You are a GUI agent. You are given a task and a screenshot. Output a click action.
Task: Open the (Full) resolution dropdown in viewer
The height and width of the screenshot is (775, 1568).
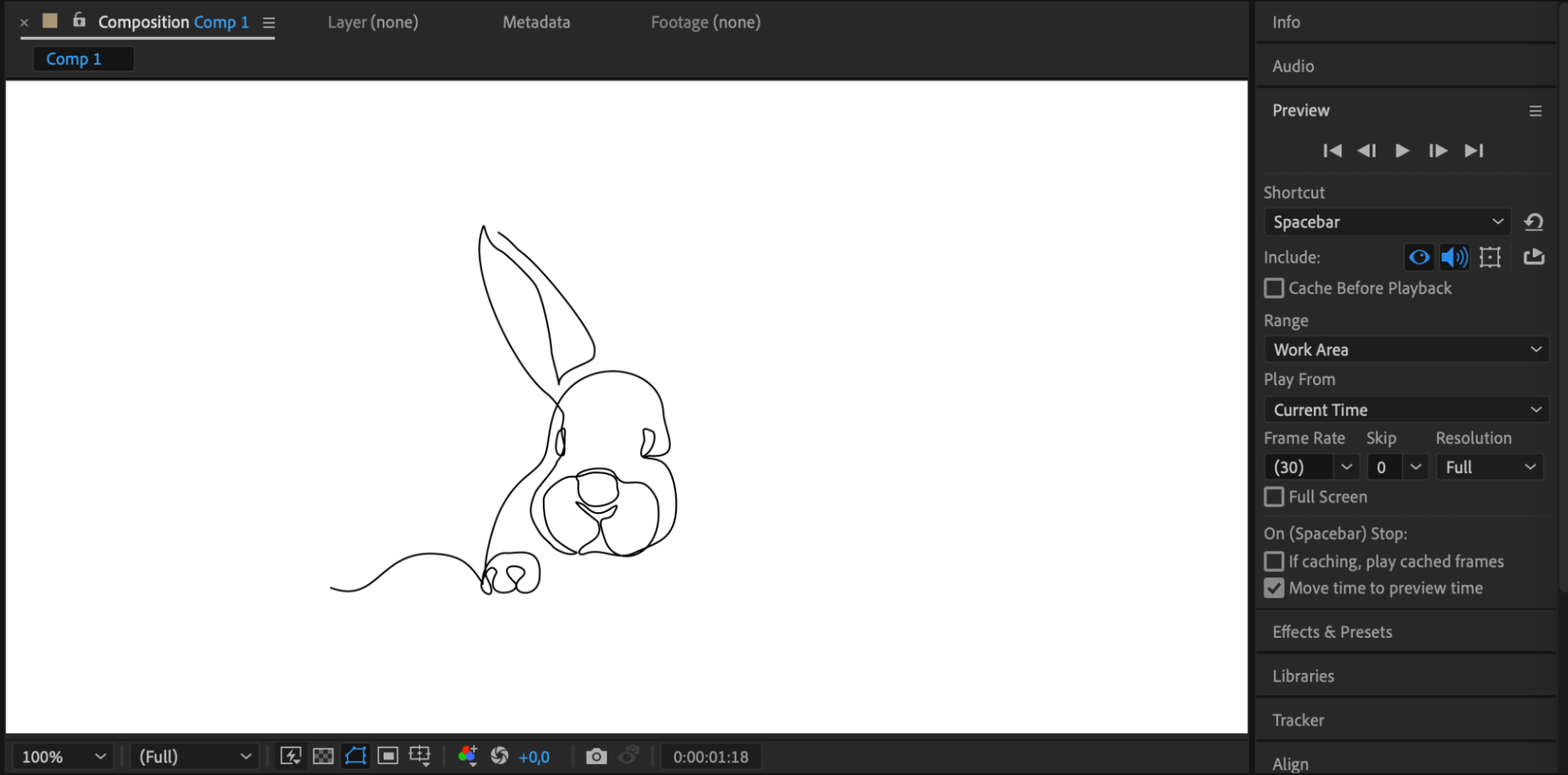tap(195, 757)
